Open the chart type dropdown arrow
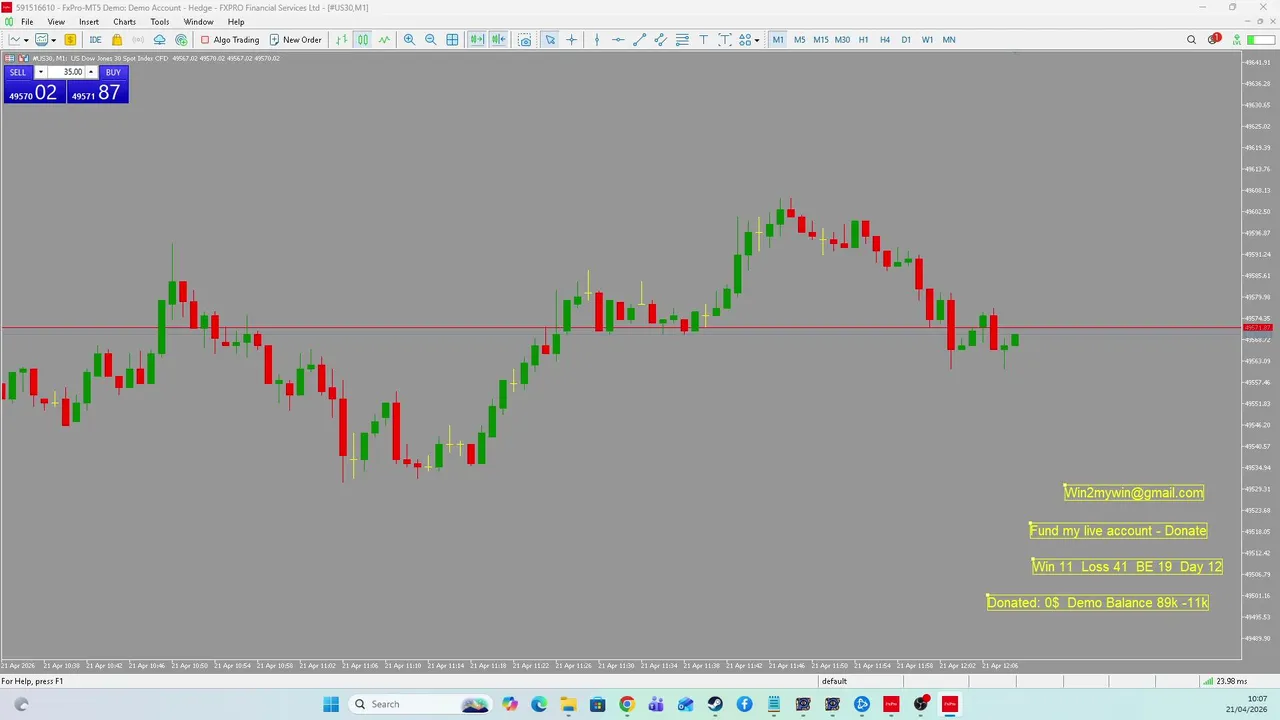 tap(26, 40)
